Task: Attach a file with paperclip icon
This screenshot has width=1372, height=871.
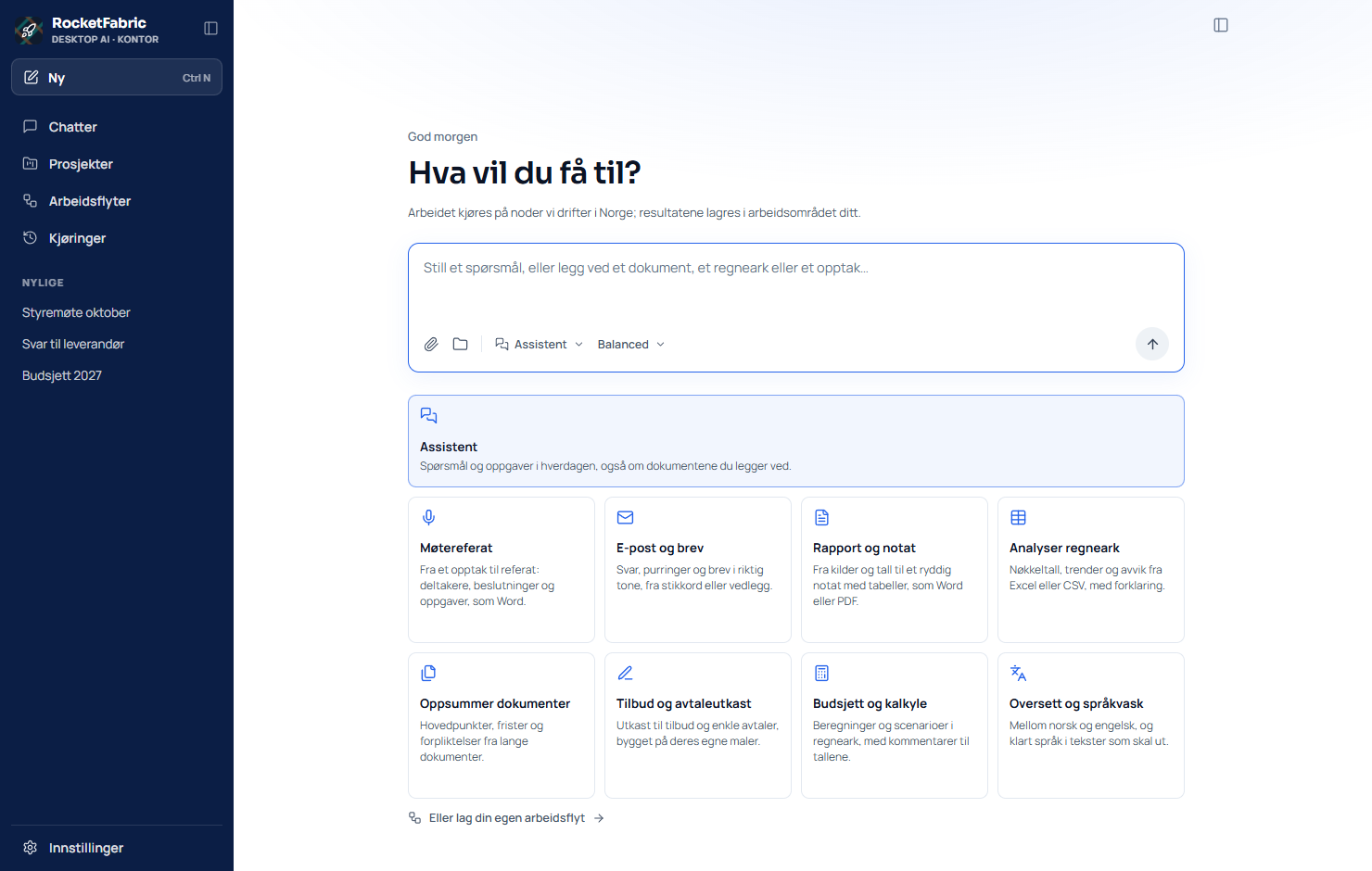Action: point(431,344)
